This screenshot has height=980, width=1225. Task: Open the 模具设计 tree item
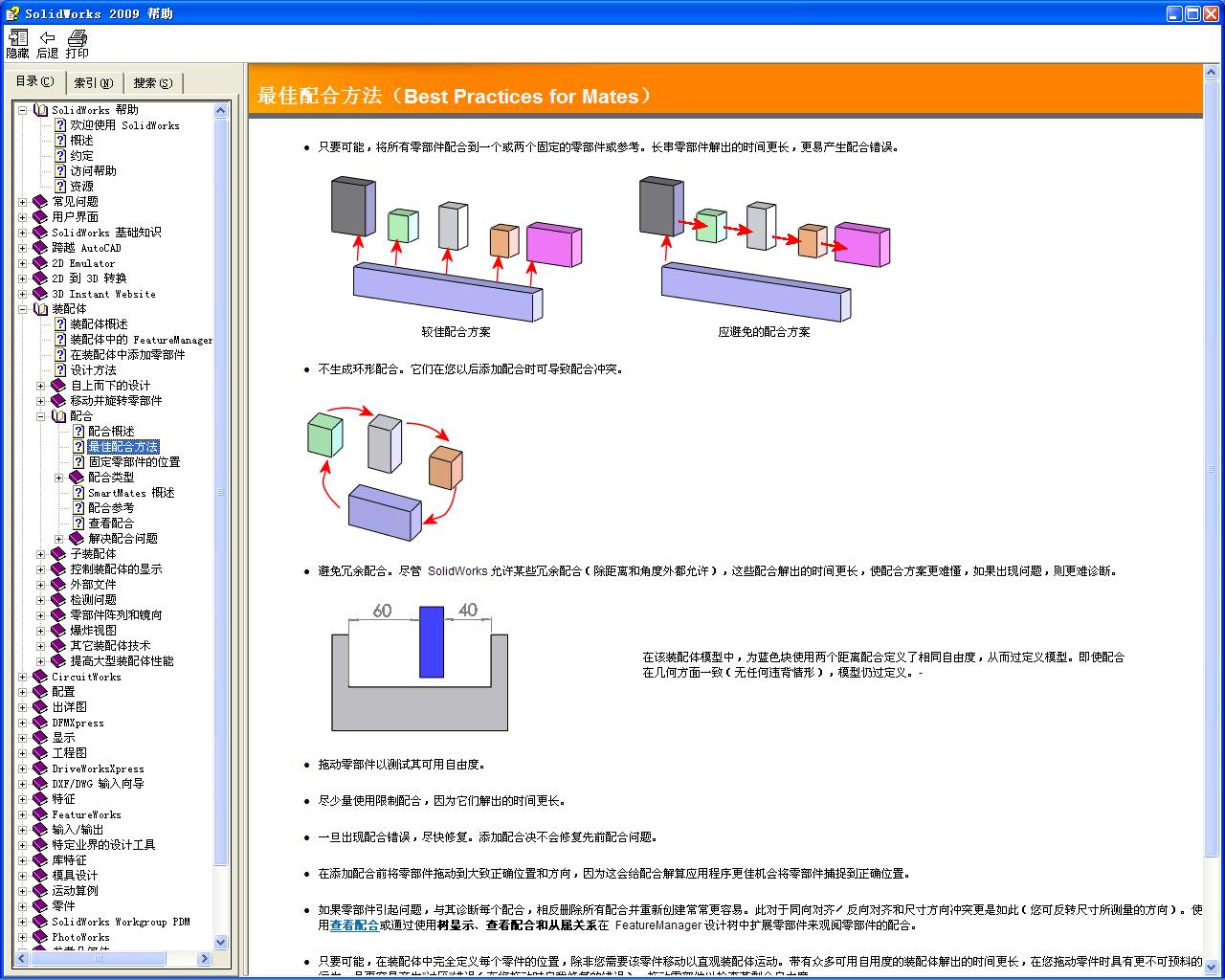[75, 876]
